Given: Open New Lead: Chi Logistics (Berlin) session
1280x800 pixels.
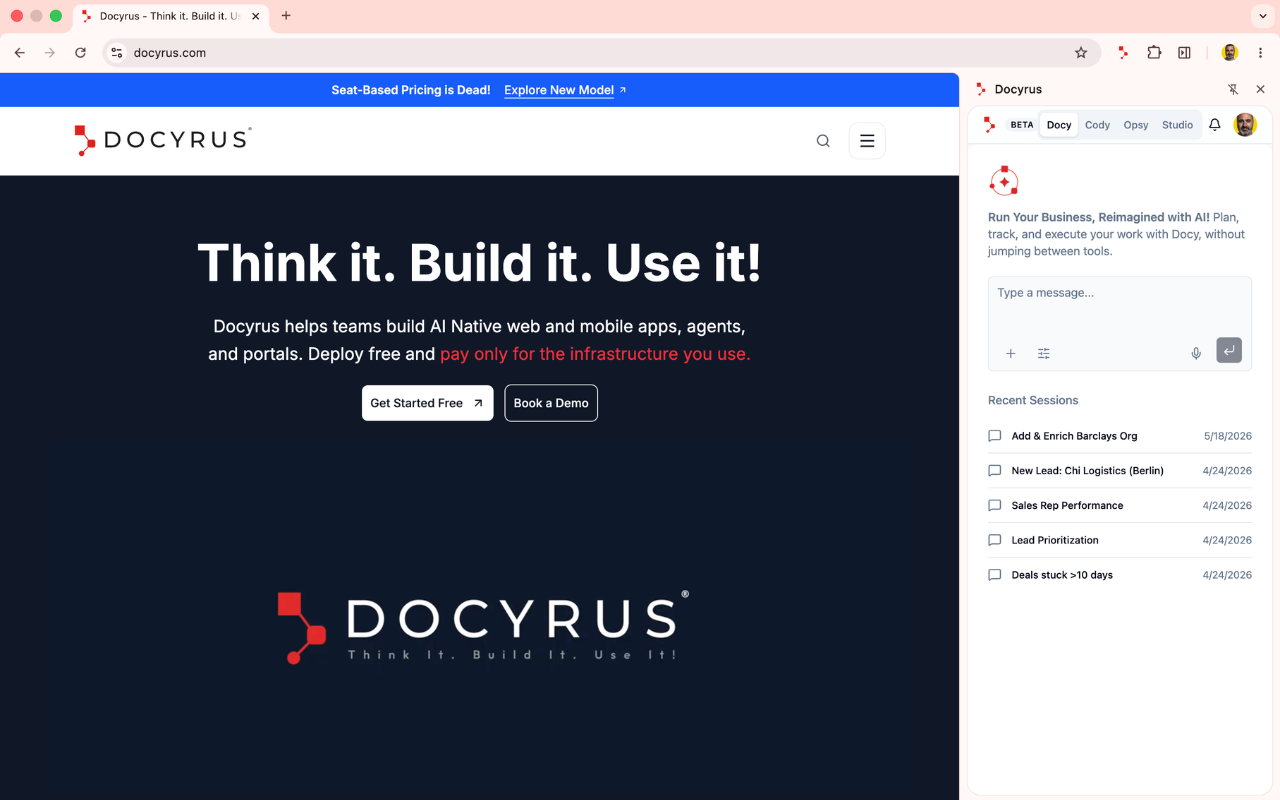Looking at the screenshot, I should [x=1120, y=471].
